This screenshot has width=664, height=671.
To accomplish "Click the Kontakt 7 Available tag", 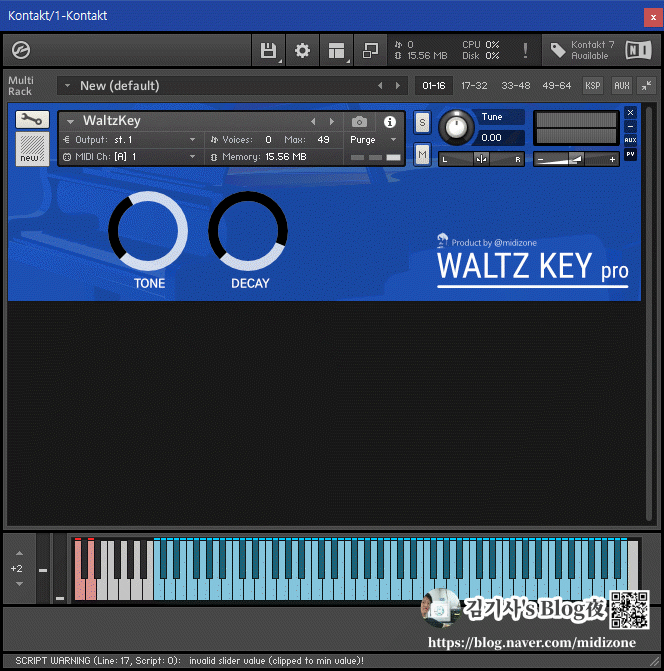I will coord(583,50).
